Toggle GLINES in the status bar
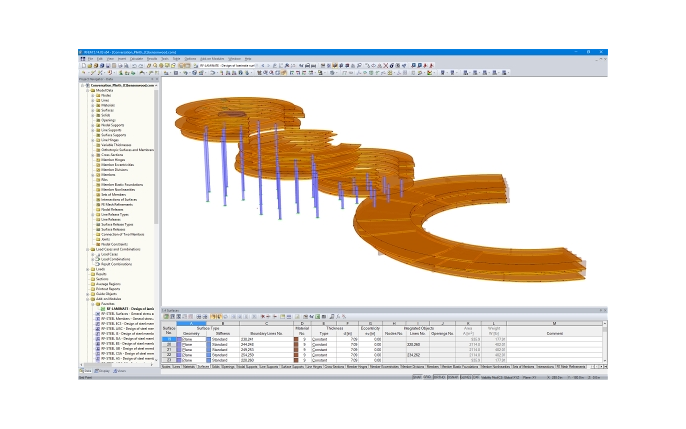This screenshot has height=429, width=686. (x=466, y=377)
